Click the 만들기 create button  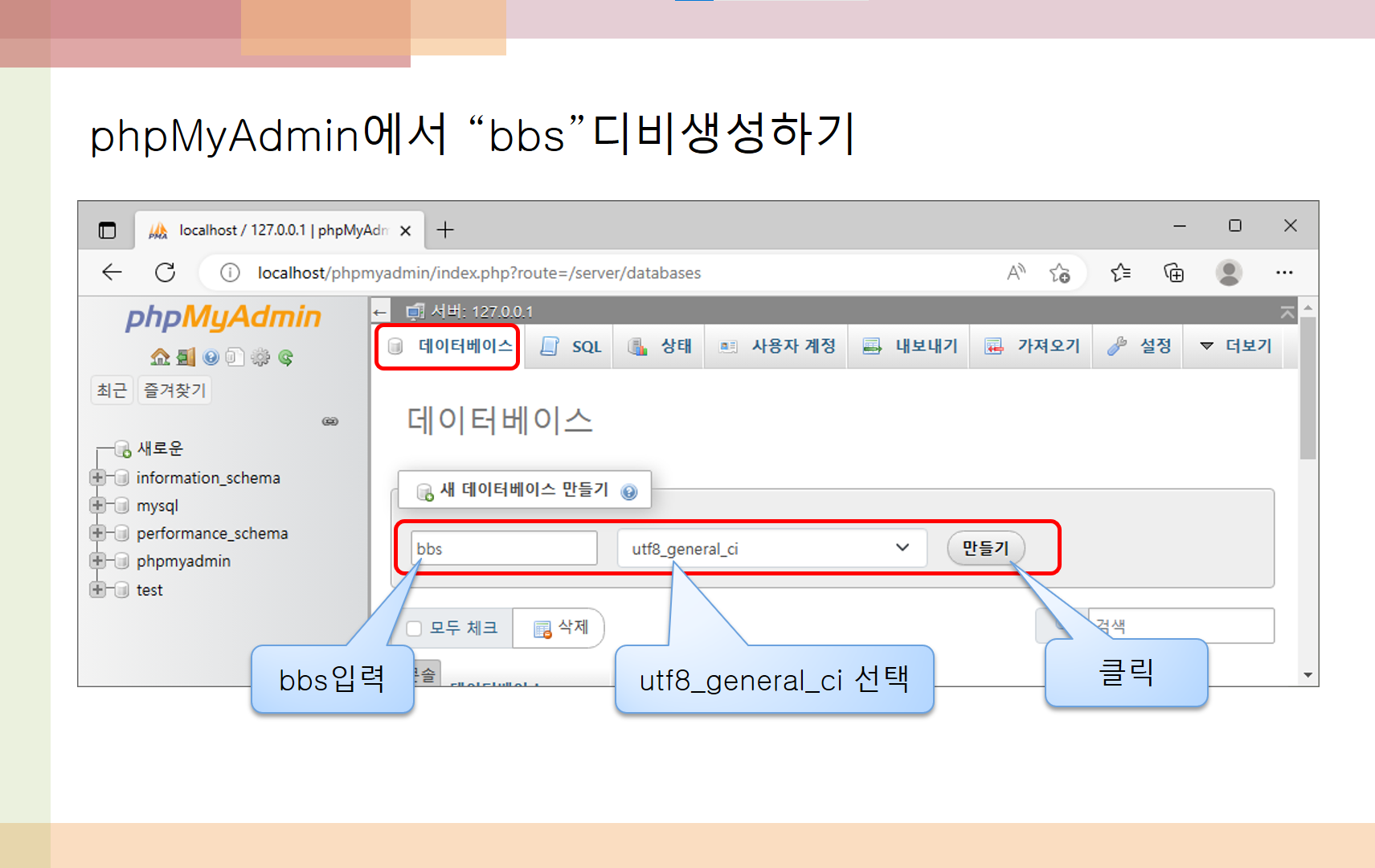[x=985, y=548]
